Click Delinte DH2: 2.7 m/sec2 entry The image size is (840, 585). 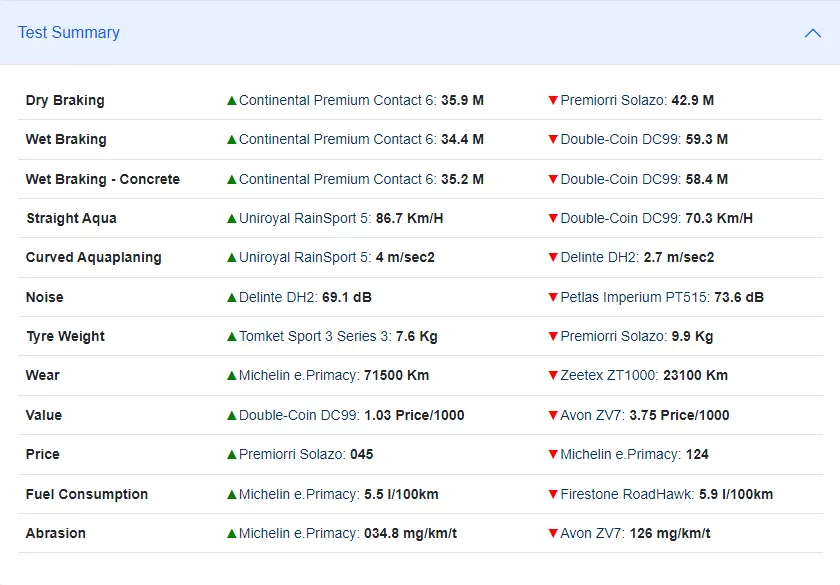(x=637, y=257)
